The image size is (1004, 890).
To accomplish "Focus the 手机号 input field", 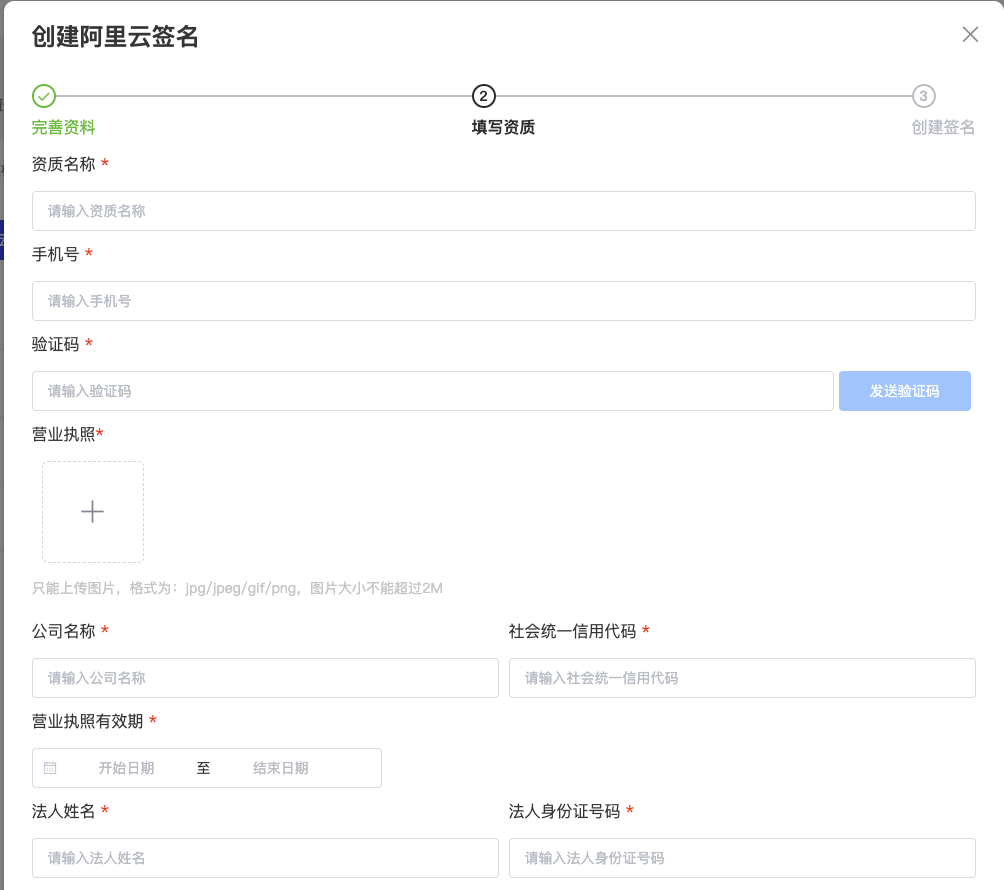I will 504,301.
